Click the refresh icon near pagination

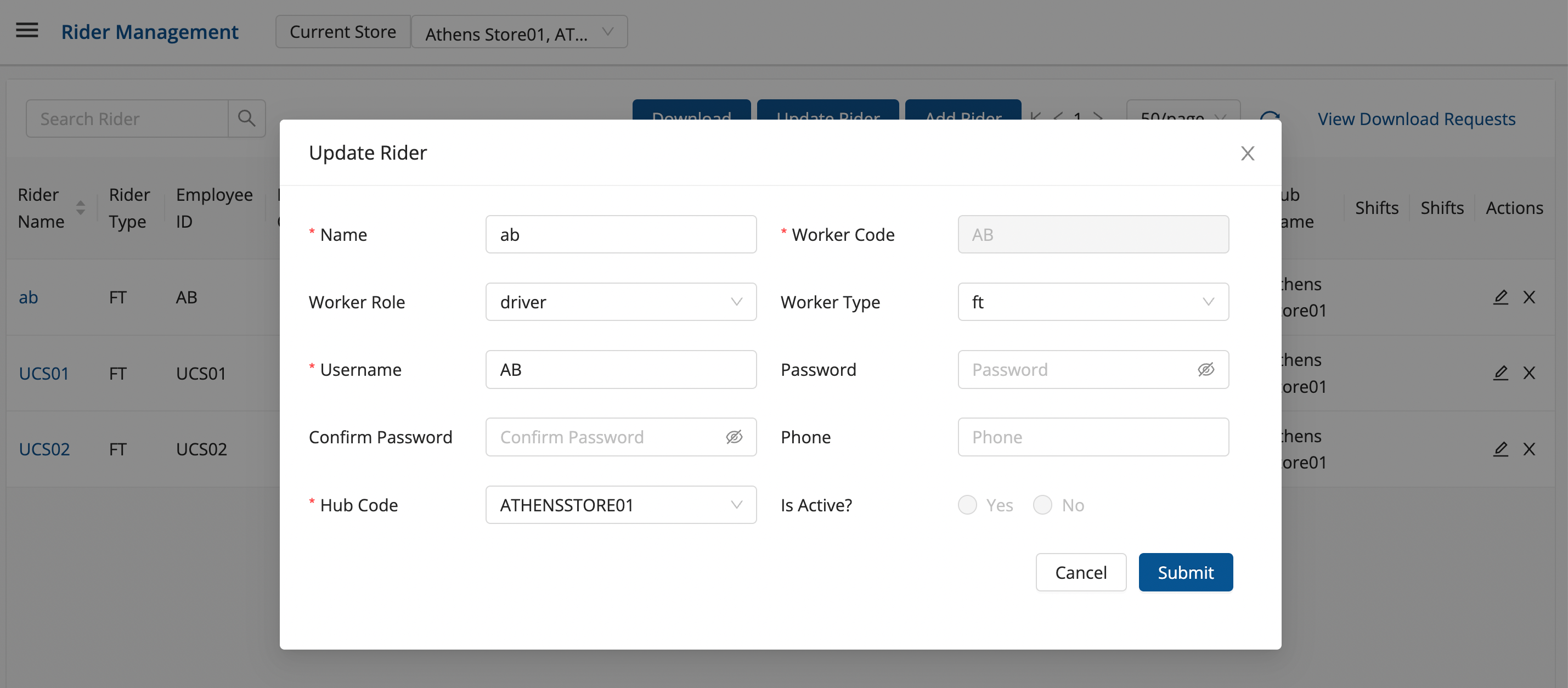[1269, 116]
